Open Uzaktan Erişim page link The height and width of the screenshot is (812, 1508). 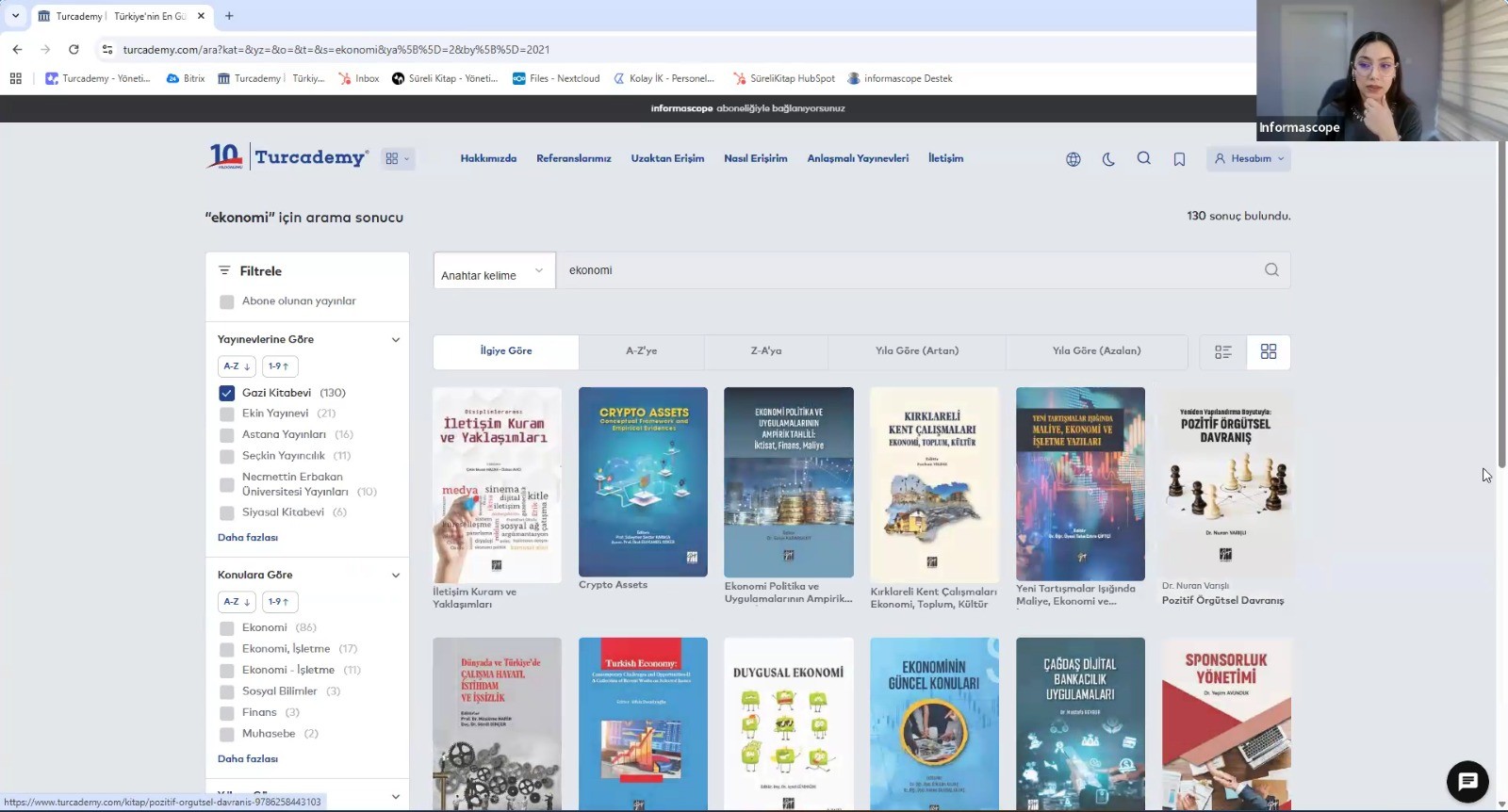(x=667, y=158)
